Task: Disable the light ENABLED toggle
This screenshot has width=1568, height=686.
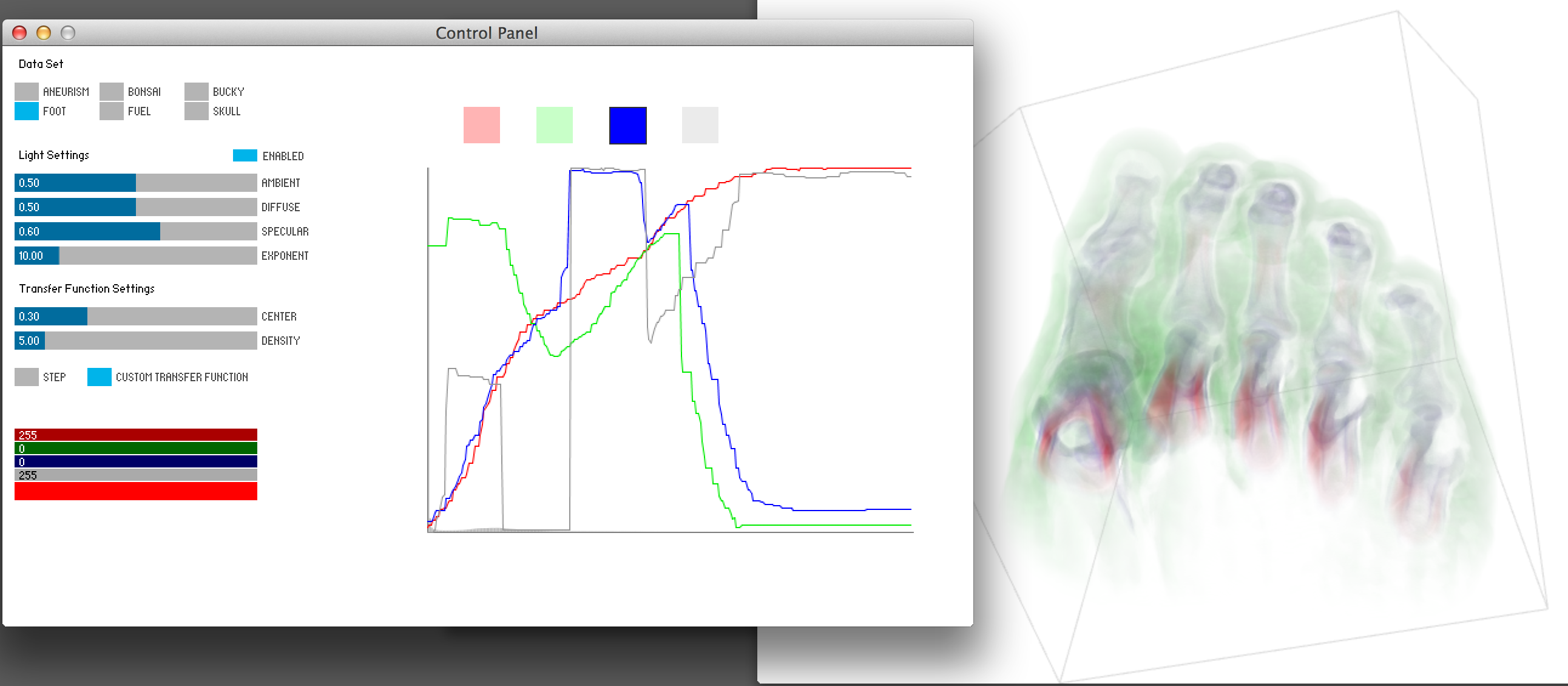Action: (245, 155)
